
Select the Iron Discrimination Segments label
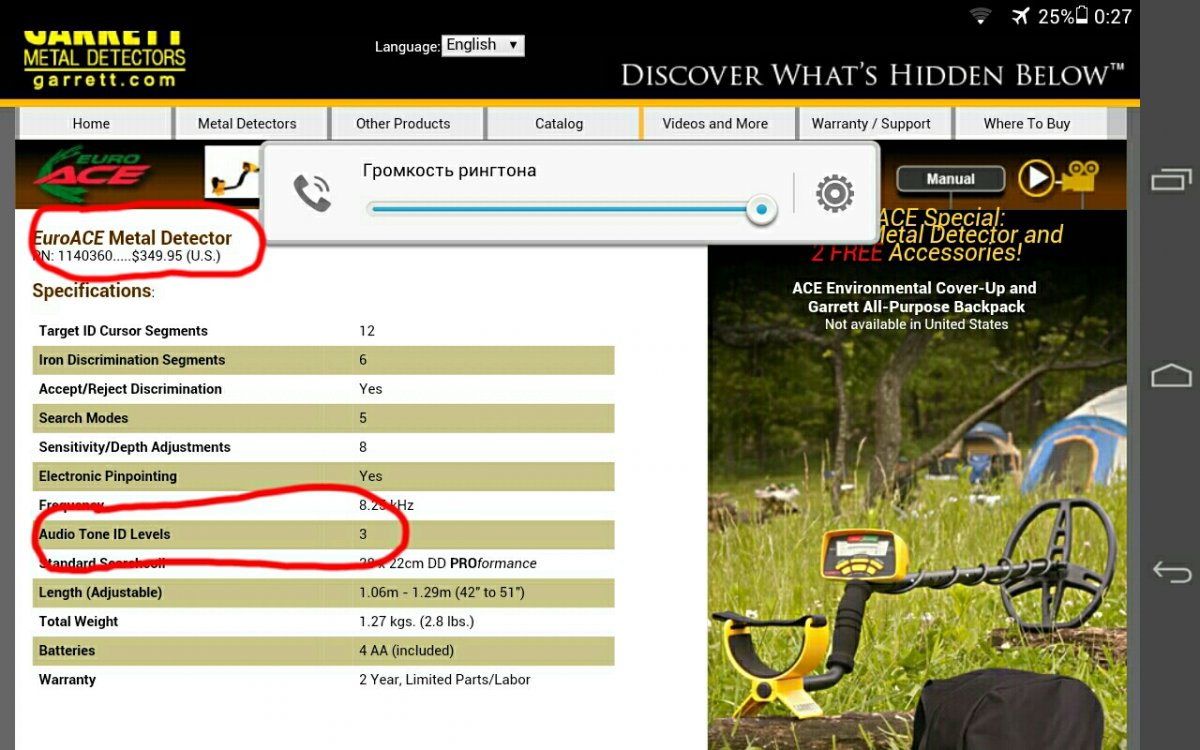coord(132,360)
